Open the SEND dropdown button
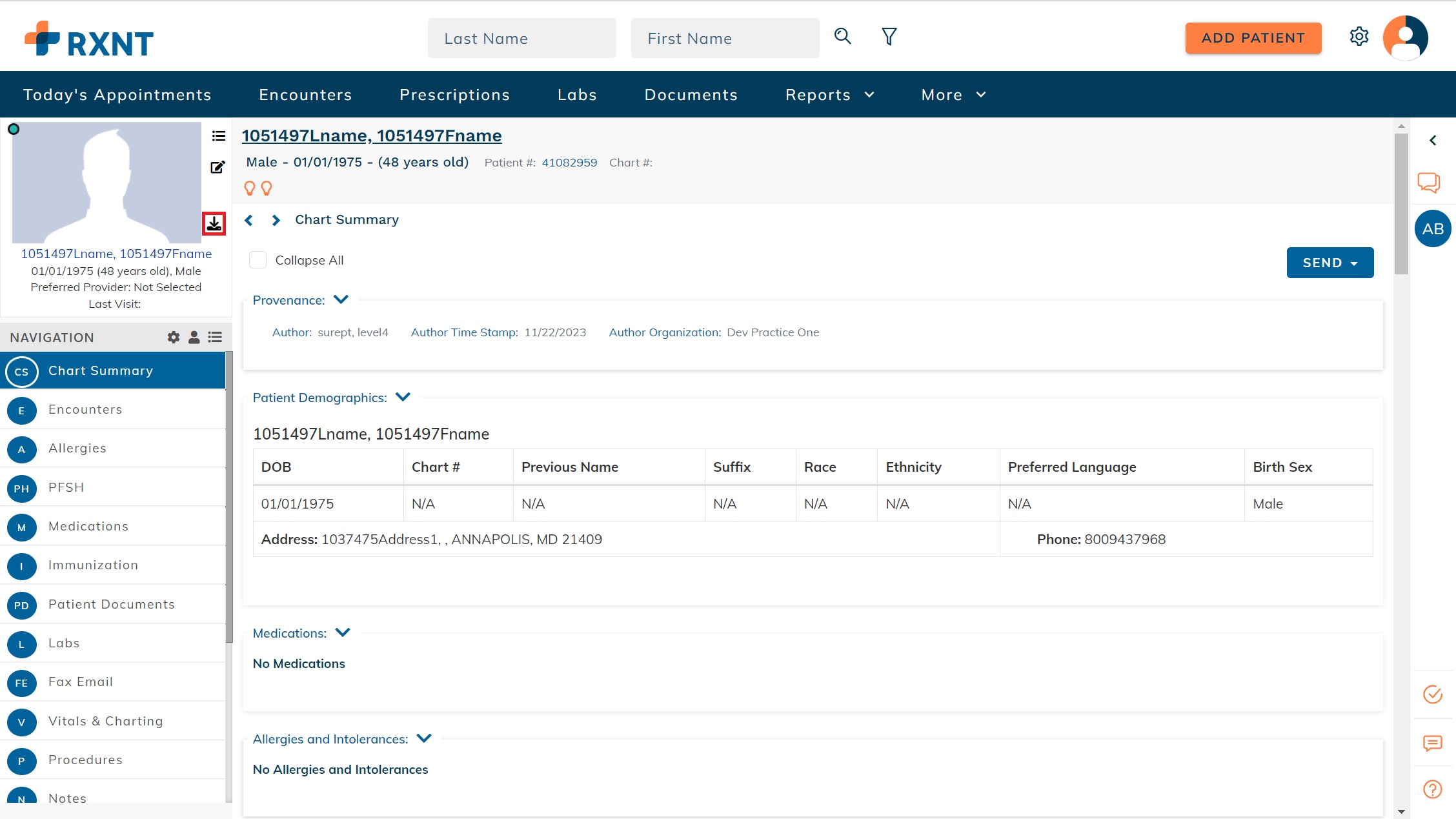Screen dimensions: 1456x819 (1330, 263)
